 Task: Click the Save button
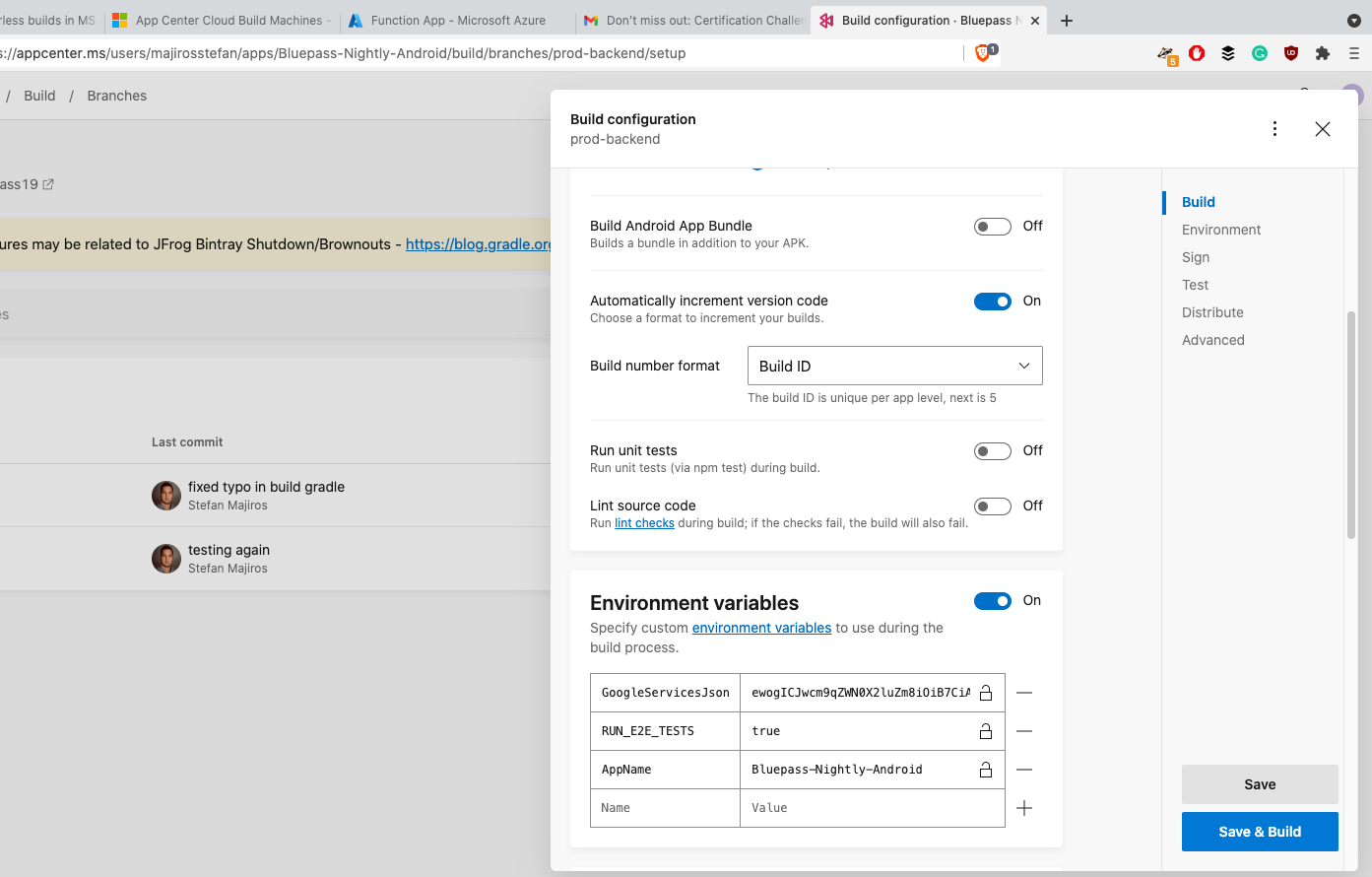tap(1260, 784)
